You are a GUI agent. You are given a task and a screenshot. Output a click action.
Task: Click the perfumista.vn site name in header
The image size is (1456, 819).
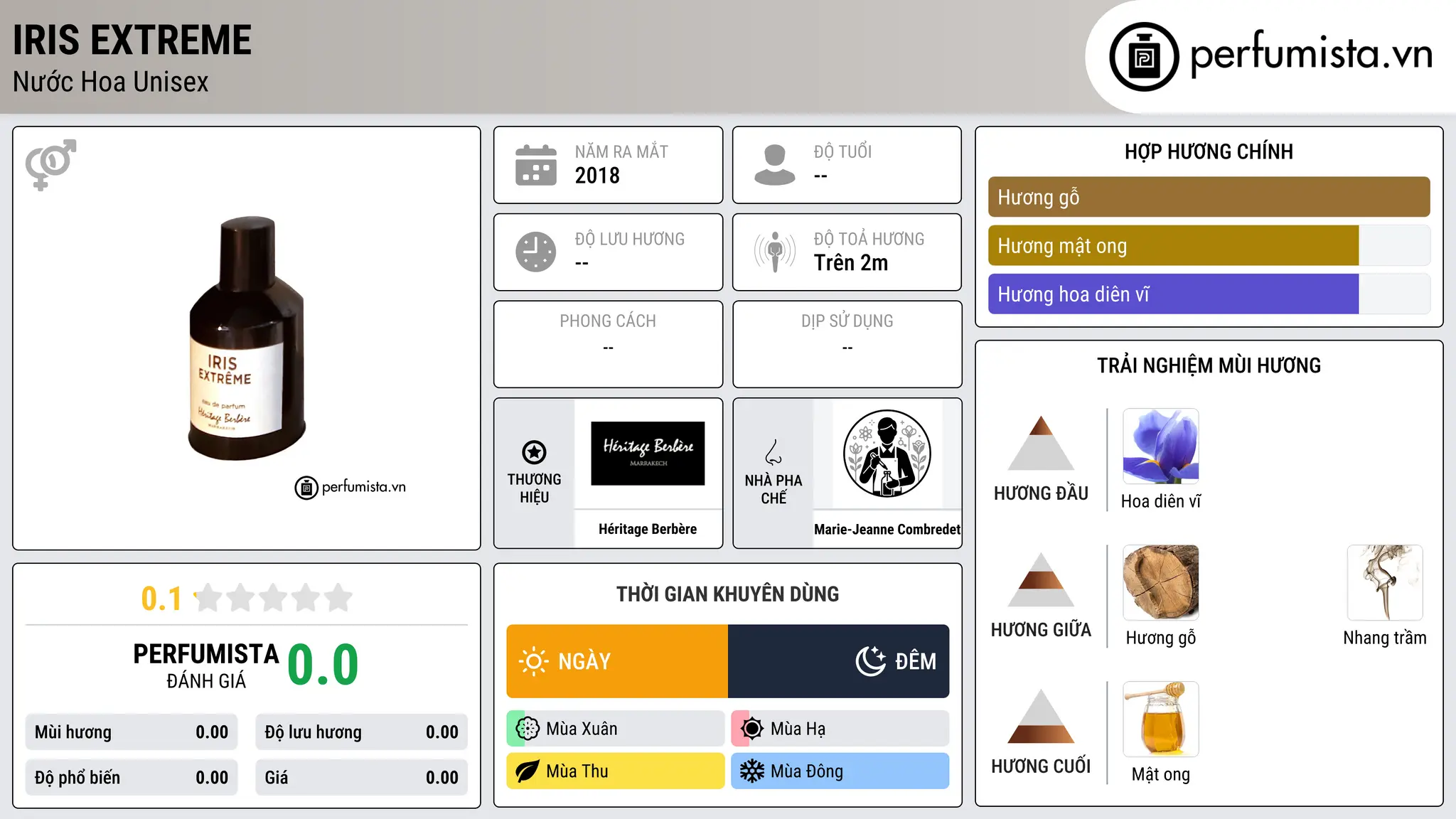point(1312,53)
